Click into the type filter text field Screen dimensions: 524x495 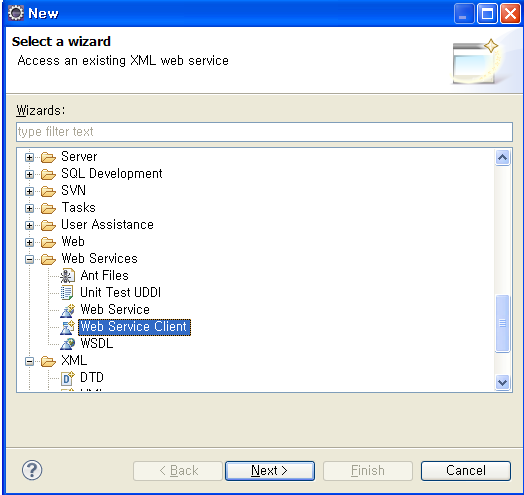(x=264, y=132)
